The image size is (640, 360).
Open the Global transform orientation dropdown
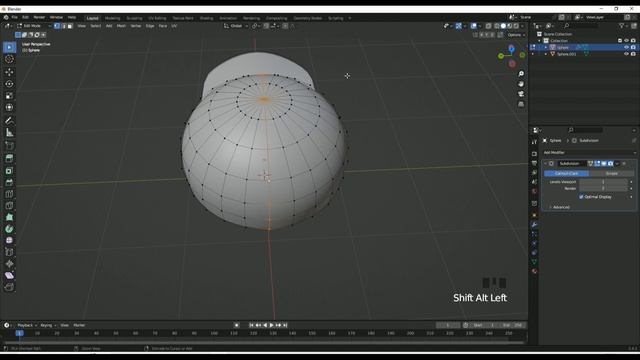coord(236,26)
